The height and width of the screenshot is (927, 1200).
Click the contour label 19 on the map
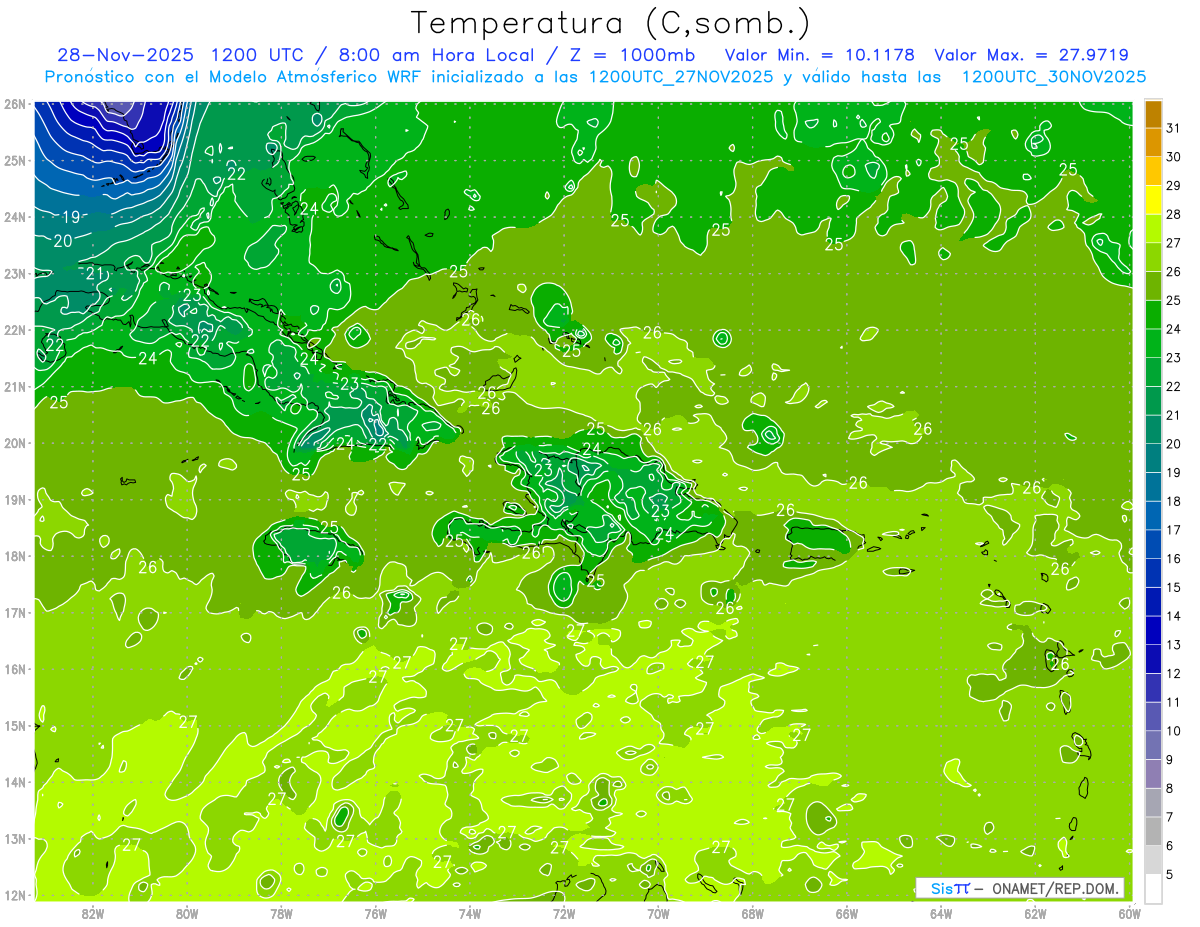pos(71,217)
